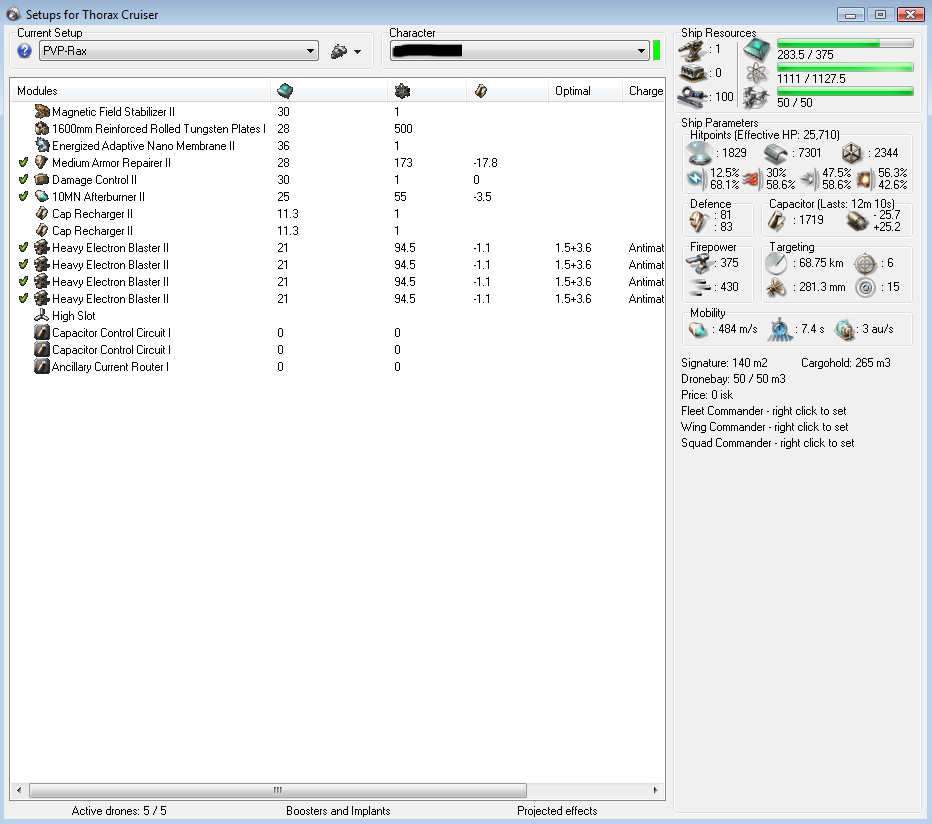Click the CPU resource icon beside 283.5 / 375

[x=757, y=50]
